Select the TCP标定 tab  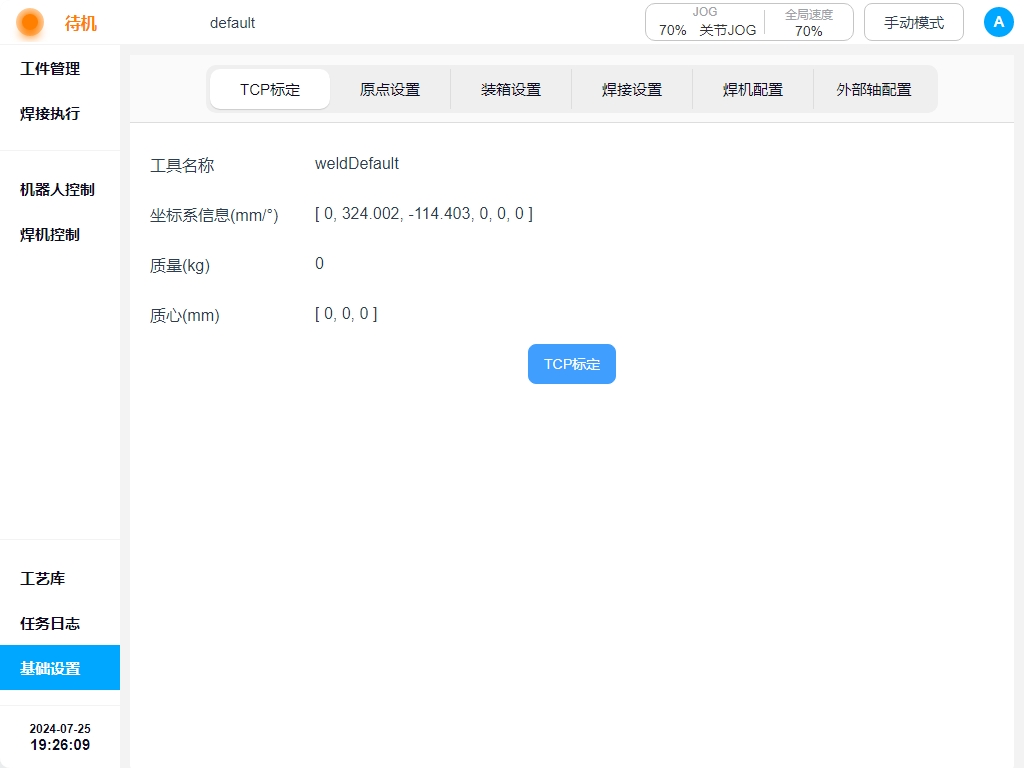pos(270,89)
